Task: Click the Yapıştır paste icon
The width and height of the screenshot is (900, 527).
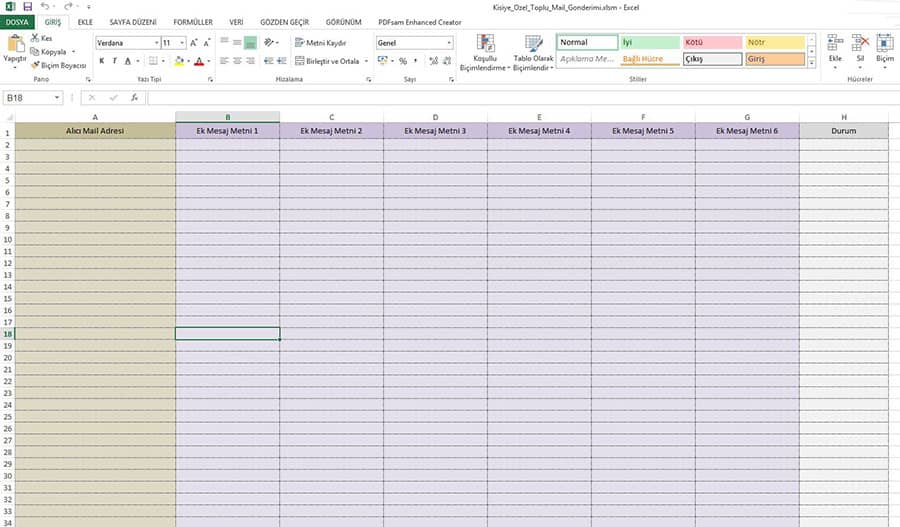Action: [x=15, y=45]
